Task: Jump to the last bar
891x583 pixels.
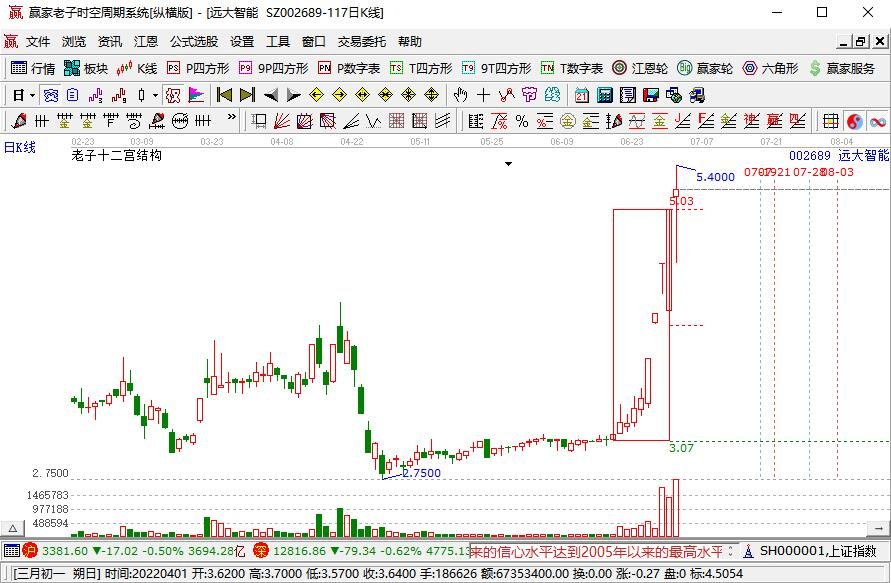Action: 247,95
